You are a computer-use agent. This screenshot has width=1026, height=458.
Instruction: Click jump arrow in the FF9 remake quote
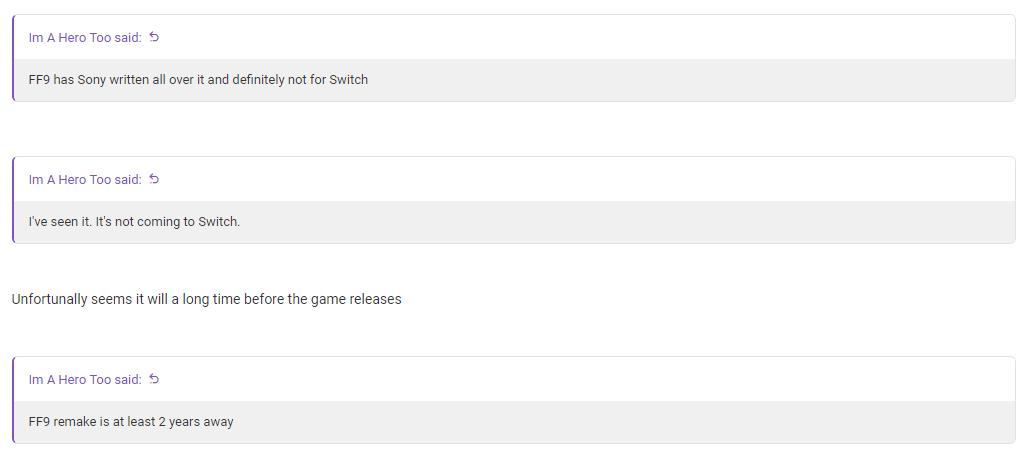click(154, 380)
